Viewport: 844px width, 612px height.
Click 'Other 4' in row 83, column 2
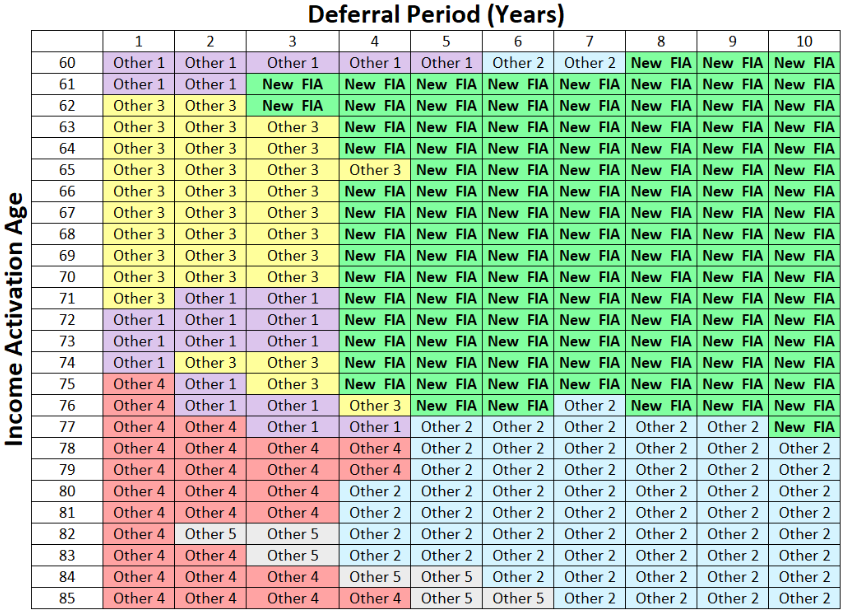click(x=210, y=555)
